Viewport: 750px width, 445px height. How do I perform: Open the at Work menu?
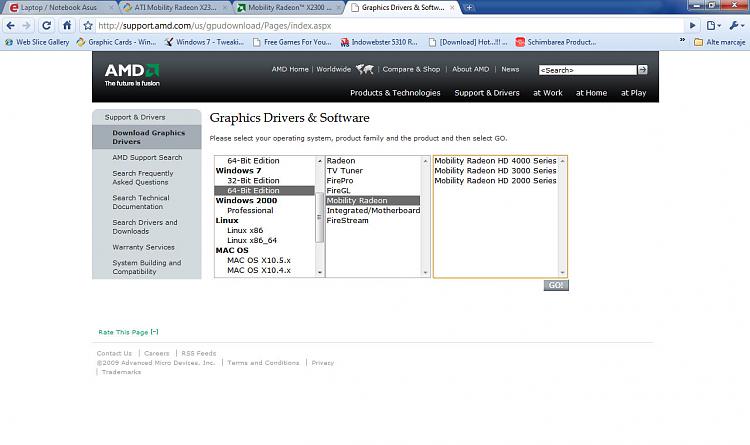[548, 93]
